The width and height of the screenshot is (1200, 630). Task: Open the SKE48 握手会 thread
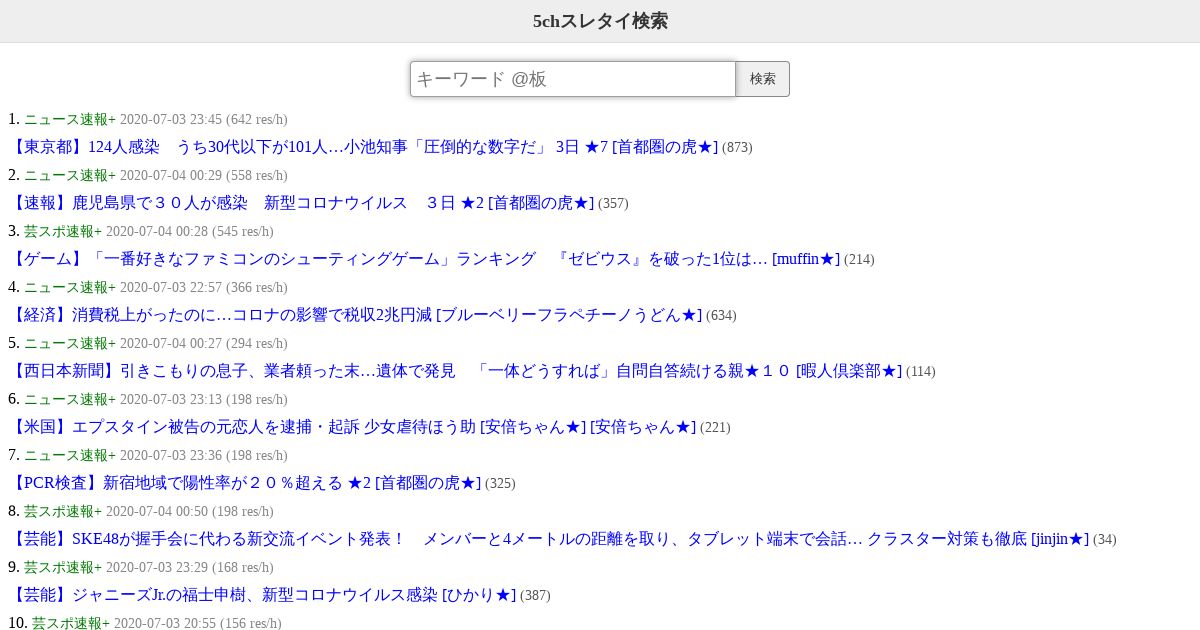click(x=549, y=539)
